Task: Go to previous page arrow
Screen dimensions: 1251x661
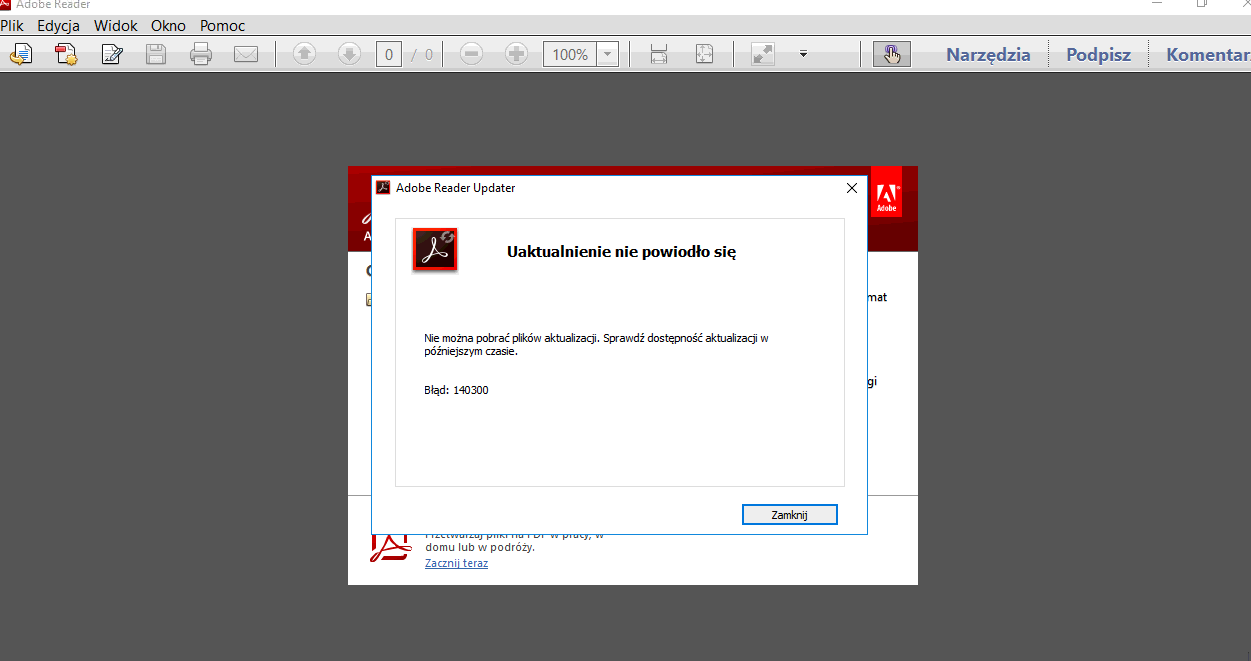Action: (x=304, y=55)
